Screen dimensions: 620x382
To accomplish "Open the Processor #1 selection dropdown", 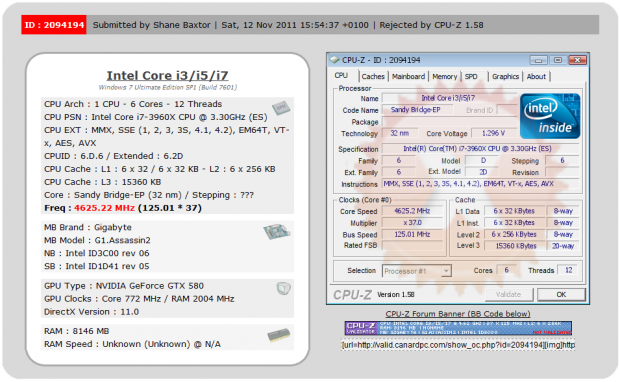I will click(417, 271).
